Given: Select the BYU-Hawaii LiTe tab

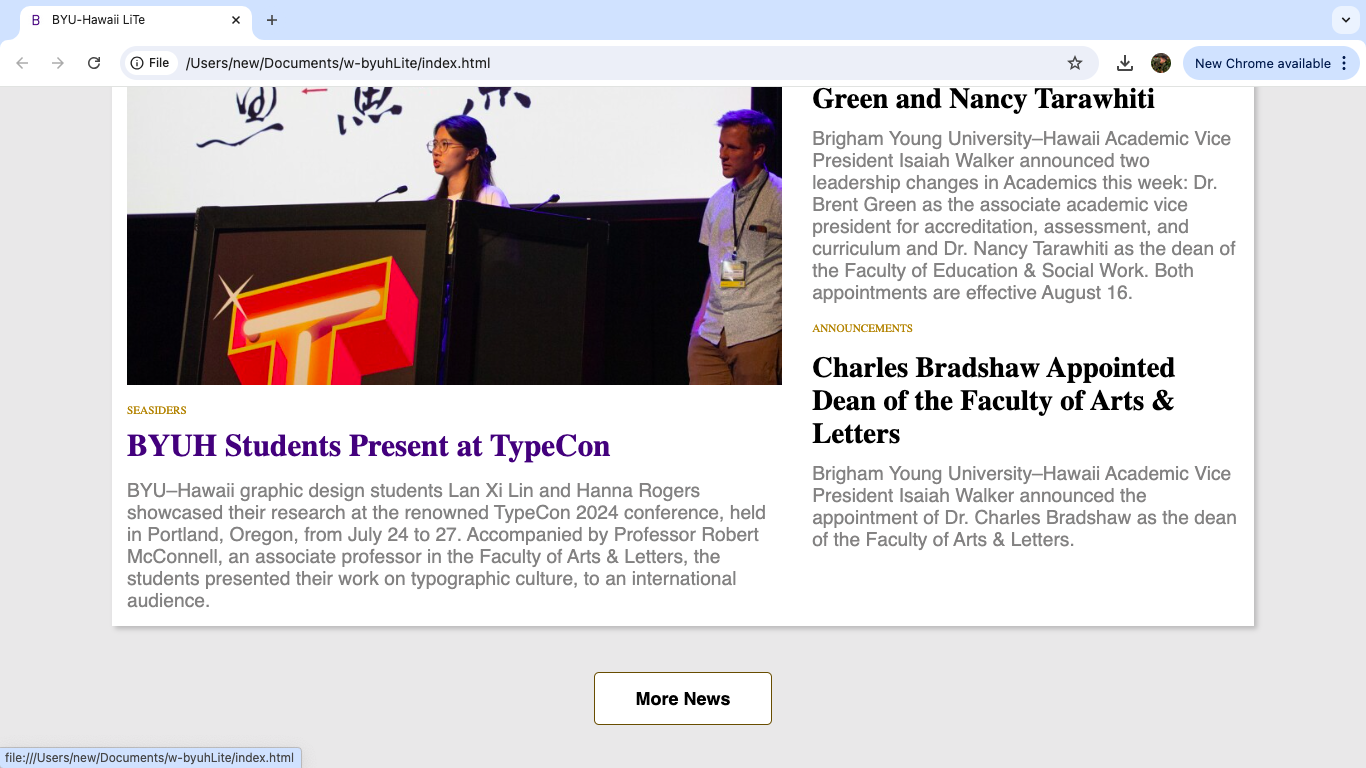Looking at the screenshot, I should click(135, 20).
